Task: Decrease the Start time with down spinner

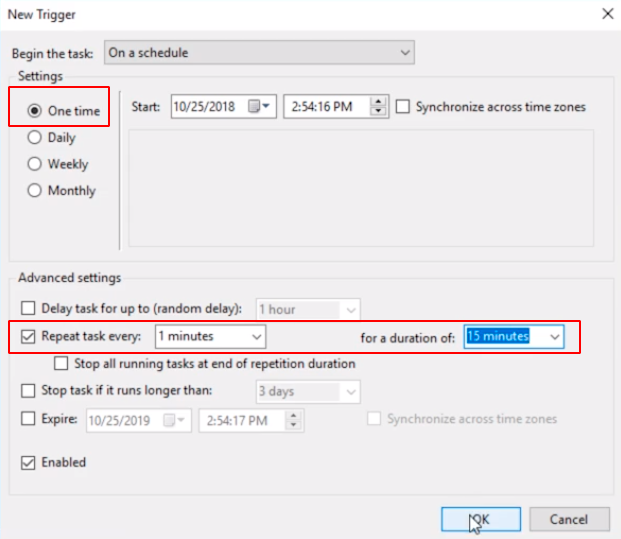Action: coord(379,111)
